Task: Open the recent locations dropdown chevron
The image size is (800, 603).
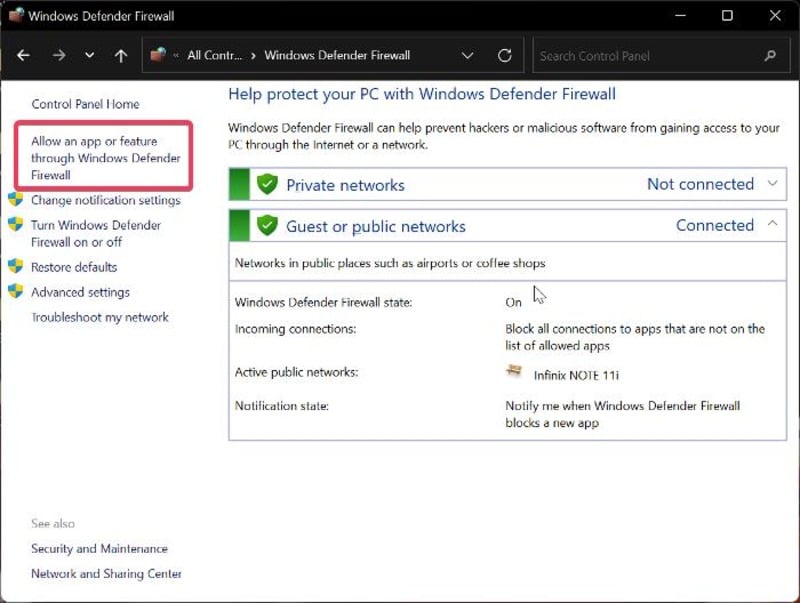Action: click(89, 55)
